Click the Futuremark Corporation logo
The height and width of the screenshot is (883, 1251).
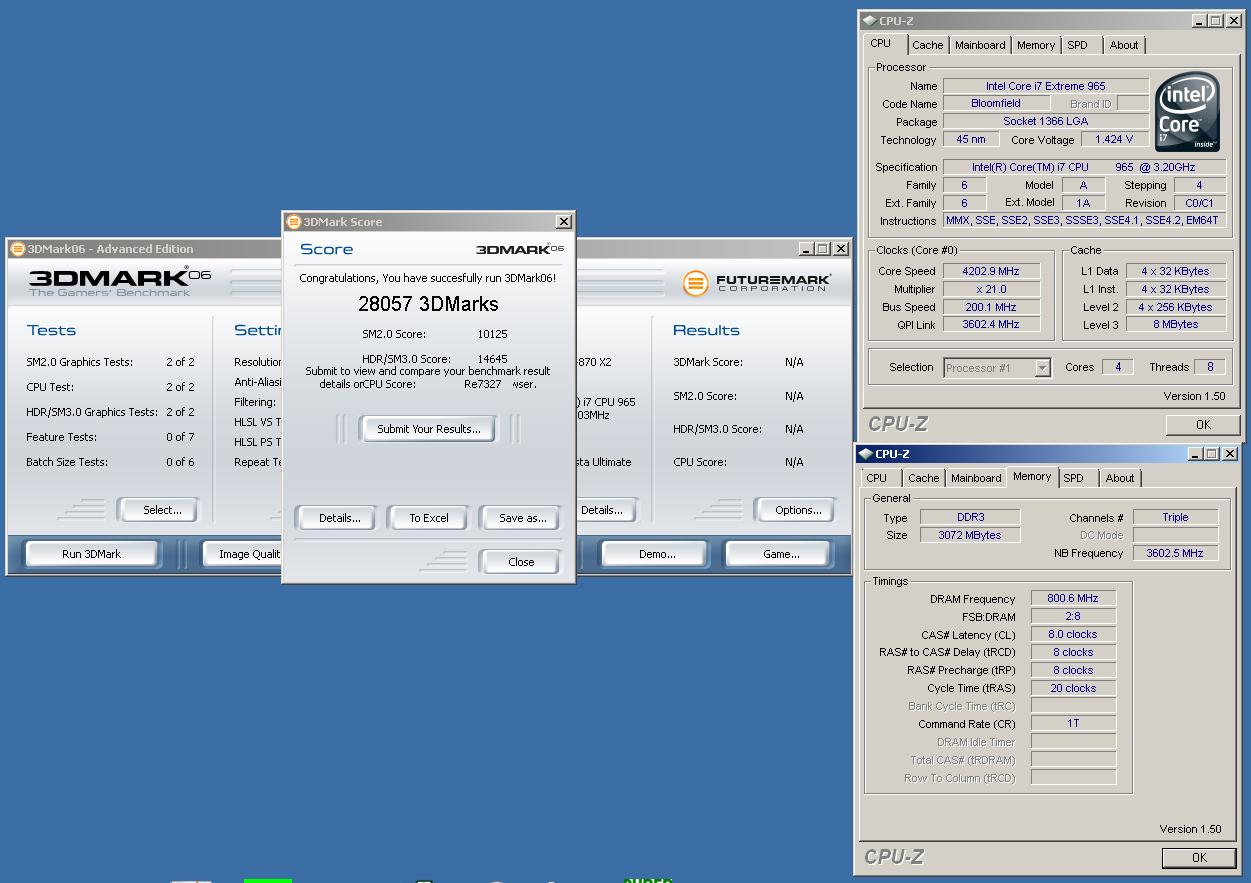pos(757,284)
